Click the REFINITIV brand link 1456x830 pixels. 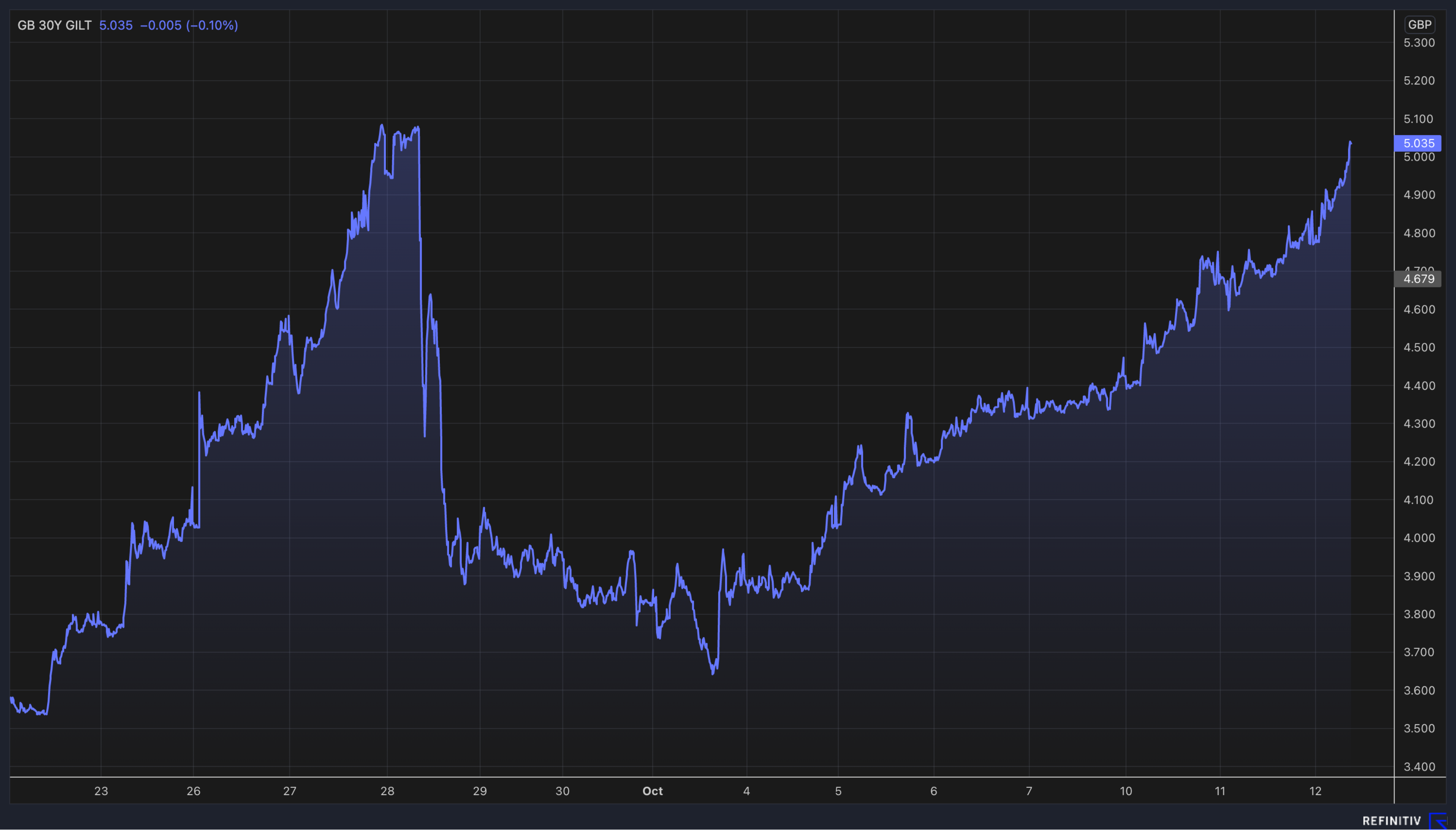(x=1392, y=821)
